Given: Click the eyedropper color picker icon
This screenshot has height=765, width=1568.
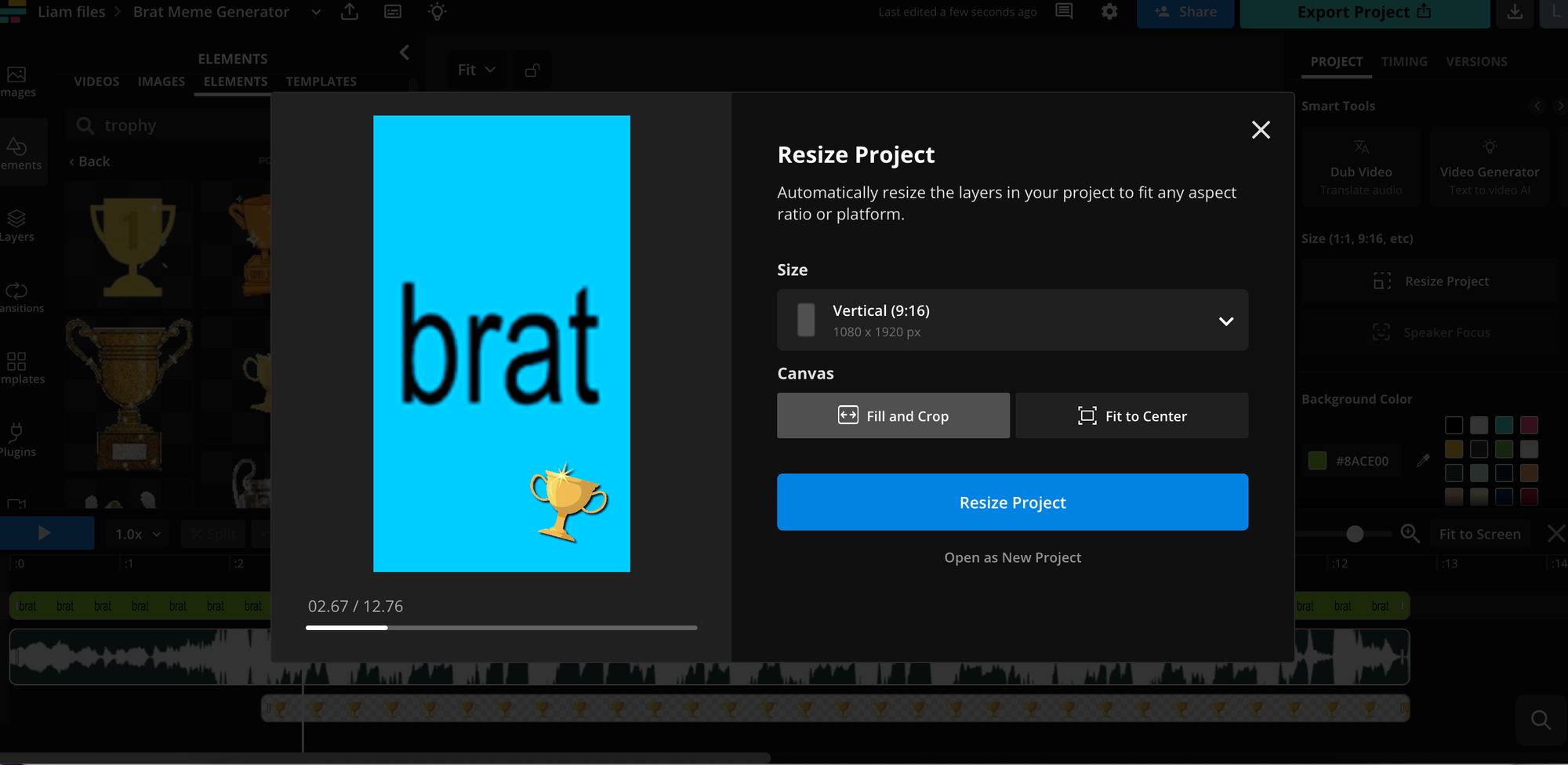Looking at the screenshot, I should pyautogui.click(x=1423, y=461).
